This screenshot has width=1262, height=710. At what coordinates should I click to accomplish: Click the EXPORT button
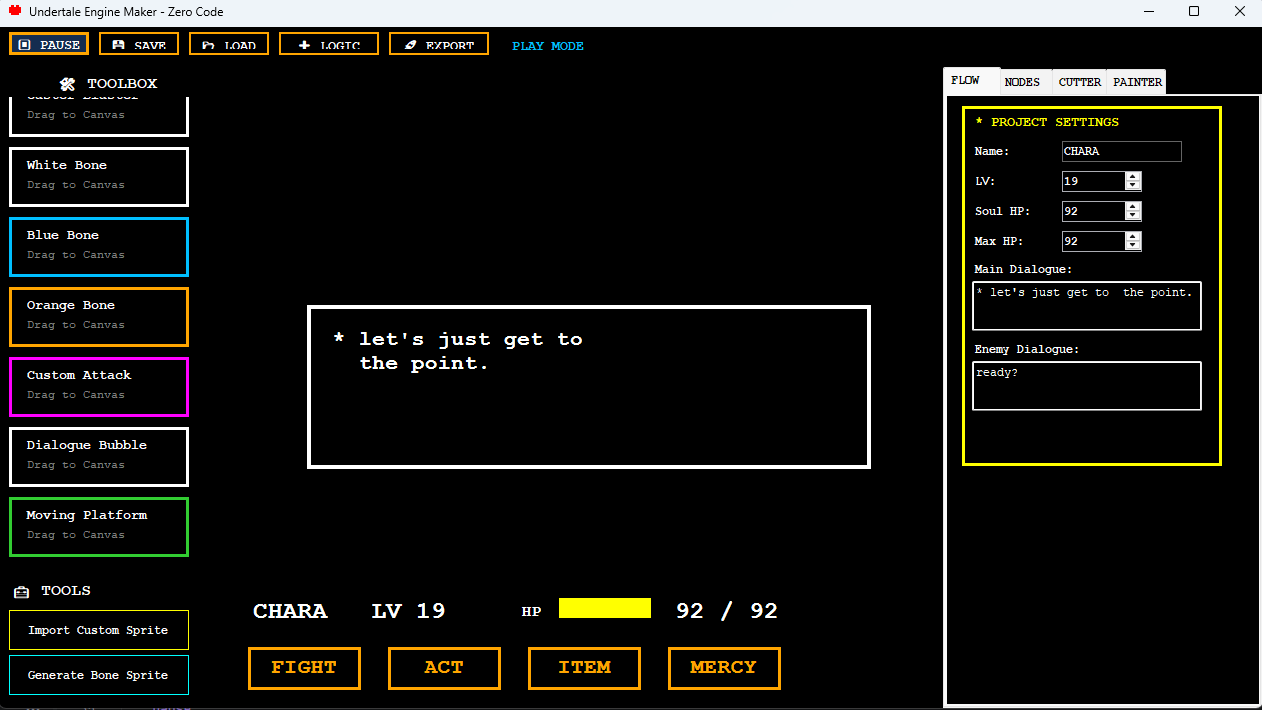pos(439,44)
